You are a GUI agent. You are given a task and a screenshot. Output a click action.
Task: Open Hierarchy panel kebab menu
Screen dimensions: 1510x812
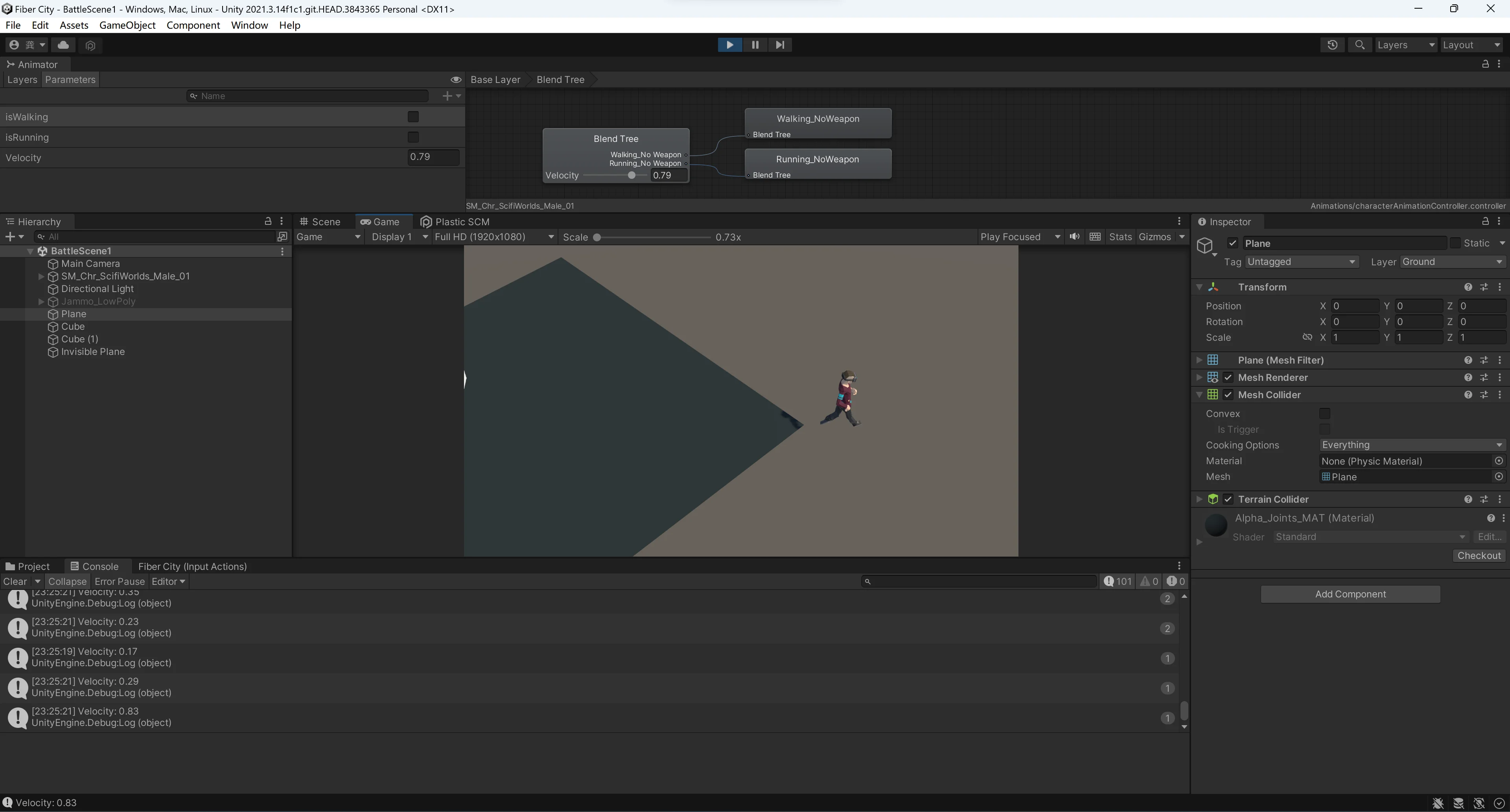[x=282, y=221]
